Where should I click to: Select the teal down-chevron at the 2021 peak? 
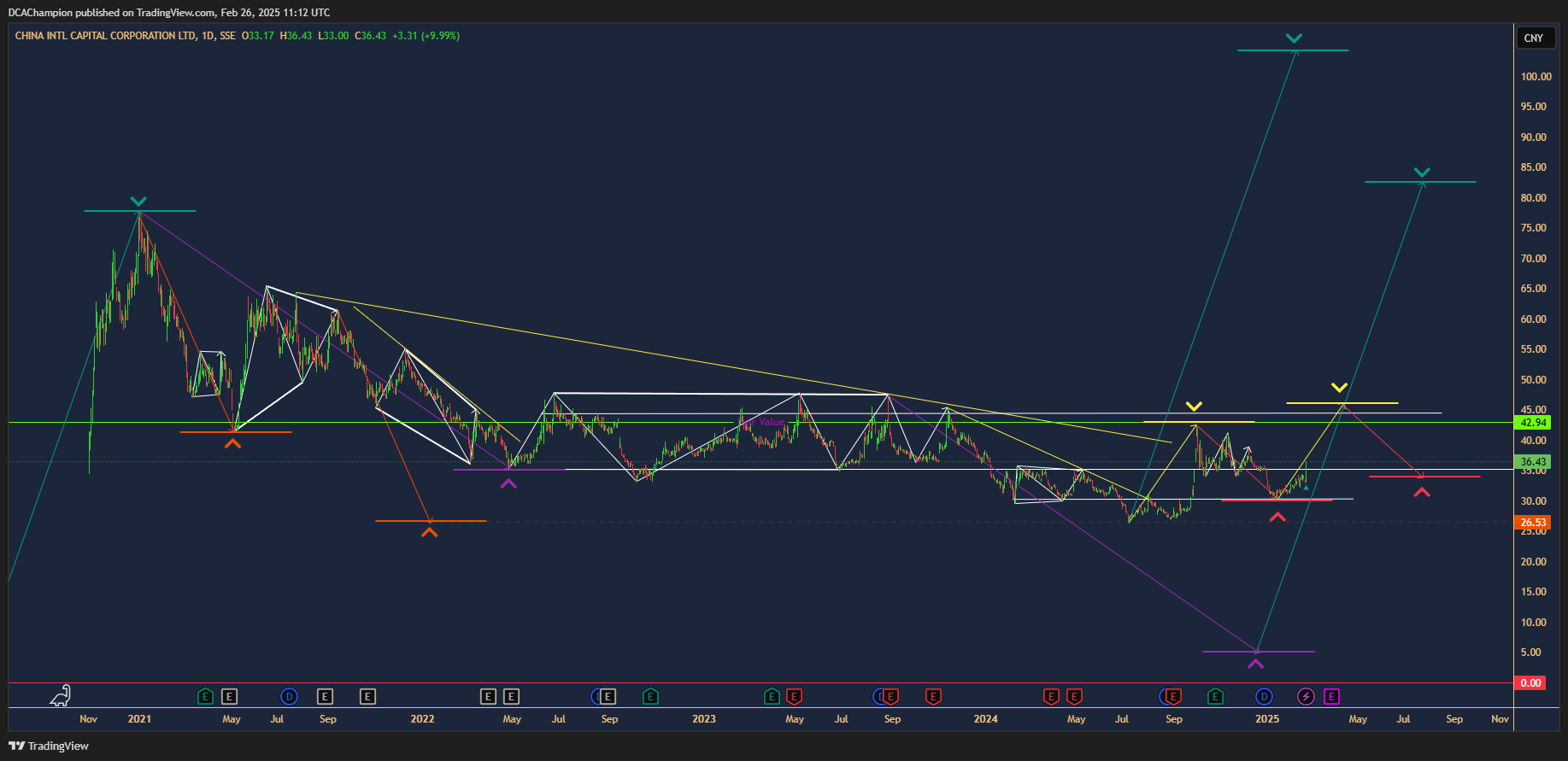pyautogui.click(x=138, y=202)
